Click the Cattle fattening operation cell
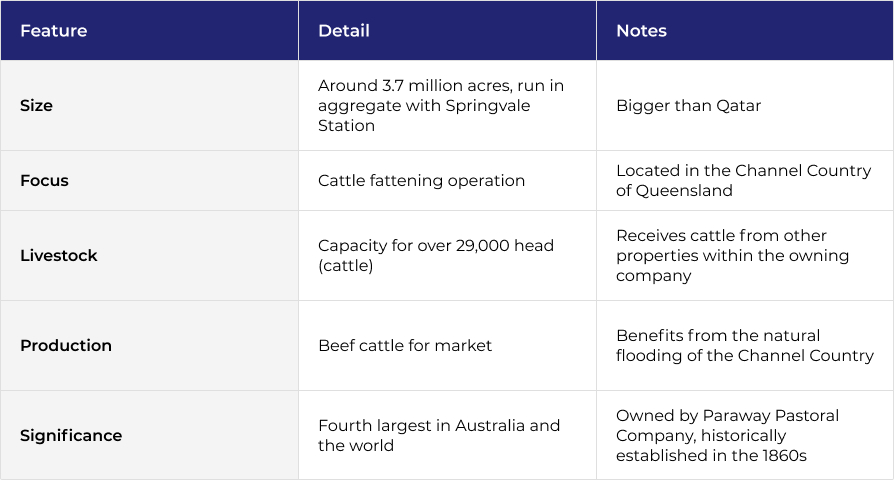The image size is (894, 480). tap(421, 181)
